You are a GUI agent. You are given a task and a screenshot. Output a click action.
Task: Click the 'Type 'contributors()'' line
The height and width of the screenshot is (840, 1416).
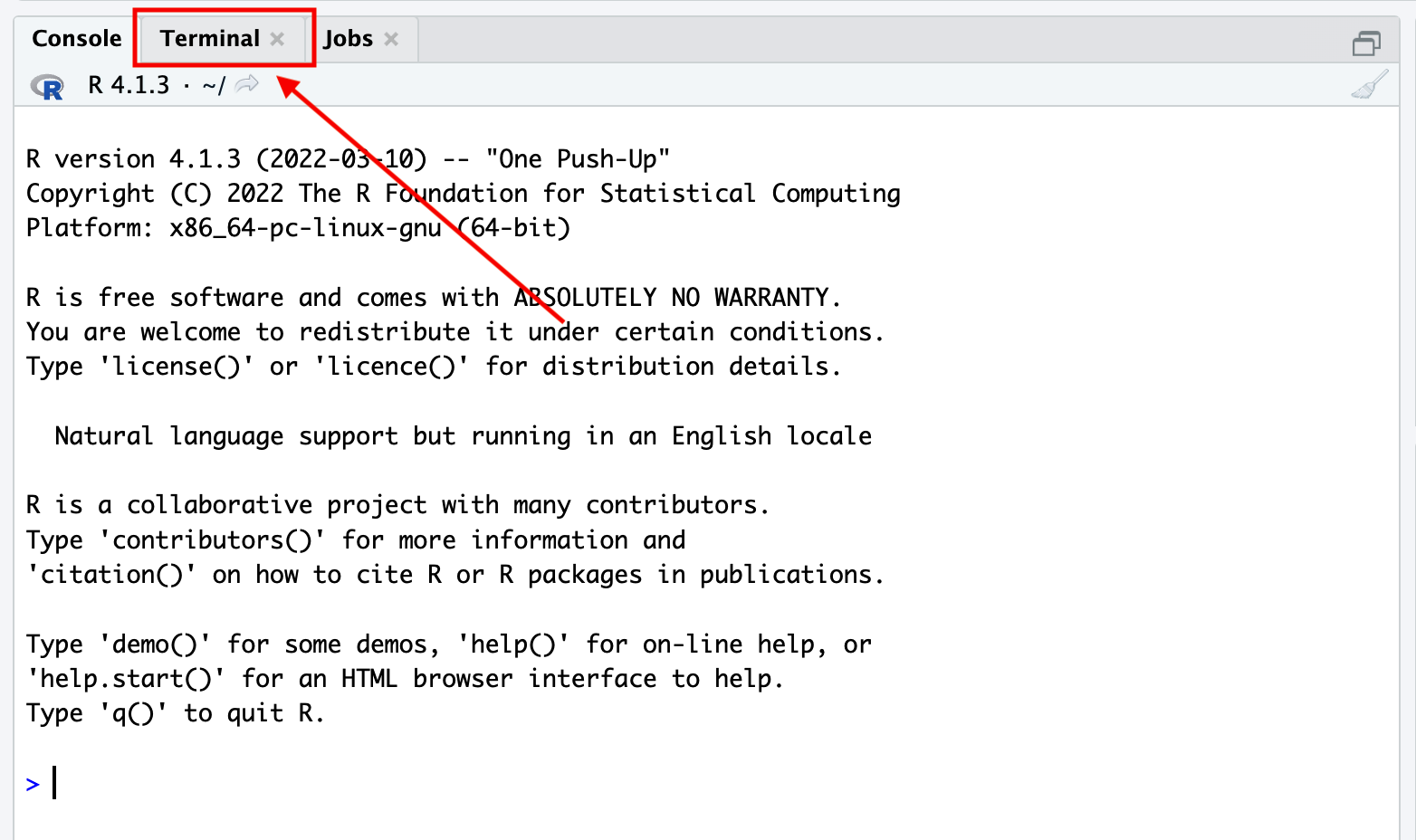point(356,540)
